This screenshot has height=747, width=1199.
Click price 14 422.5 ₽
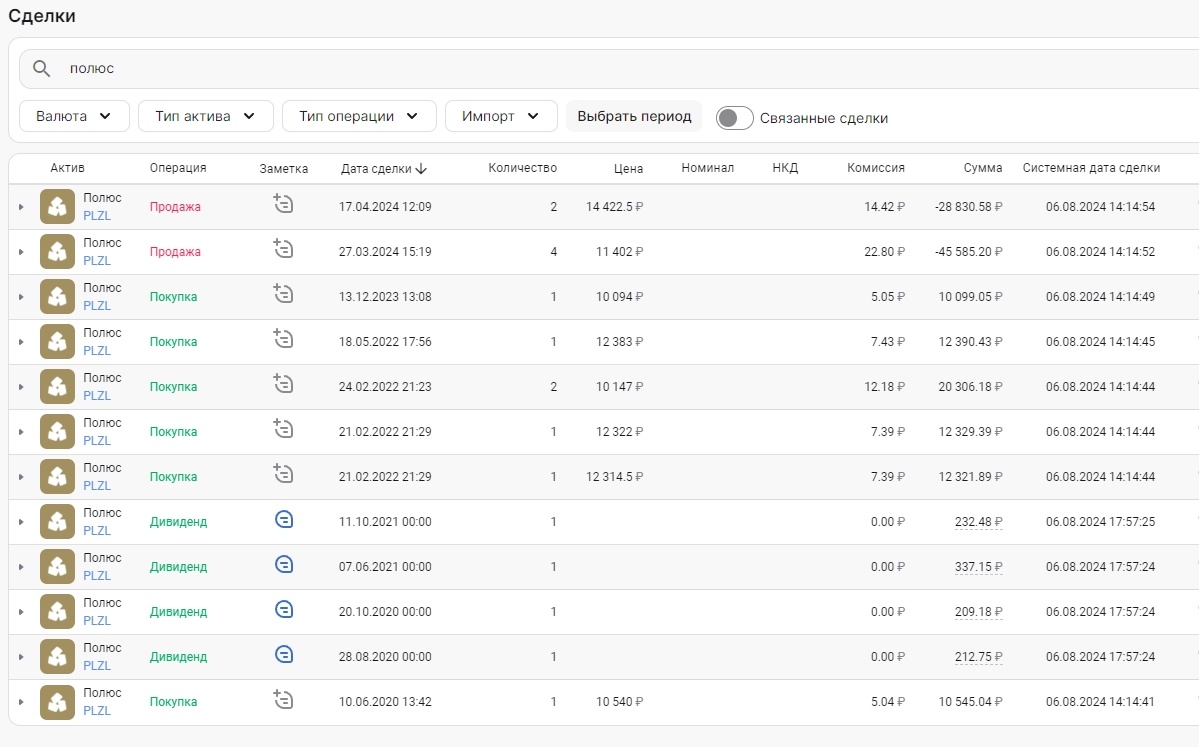click(x=615, y=207)
